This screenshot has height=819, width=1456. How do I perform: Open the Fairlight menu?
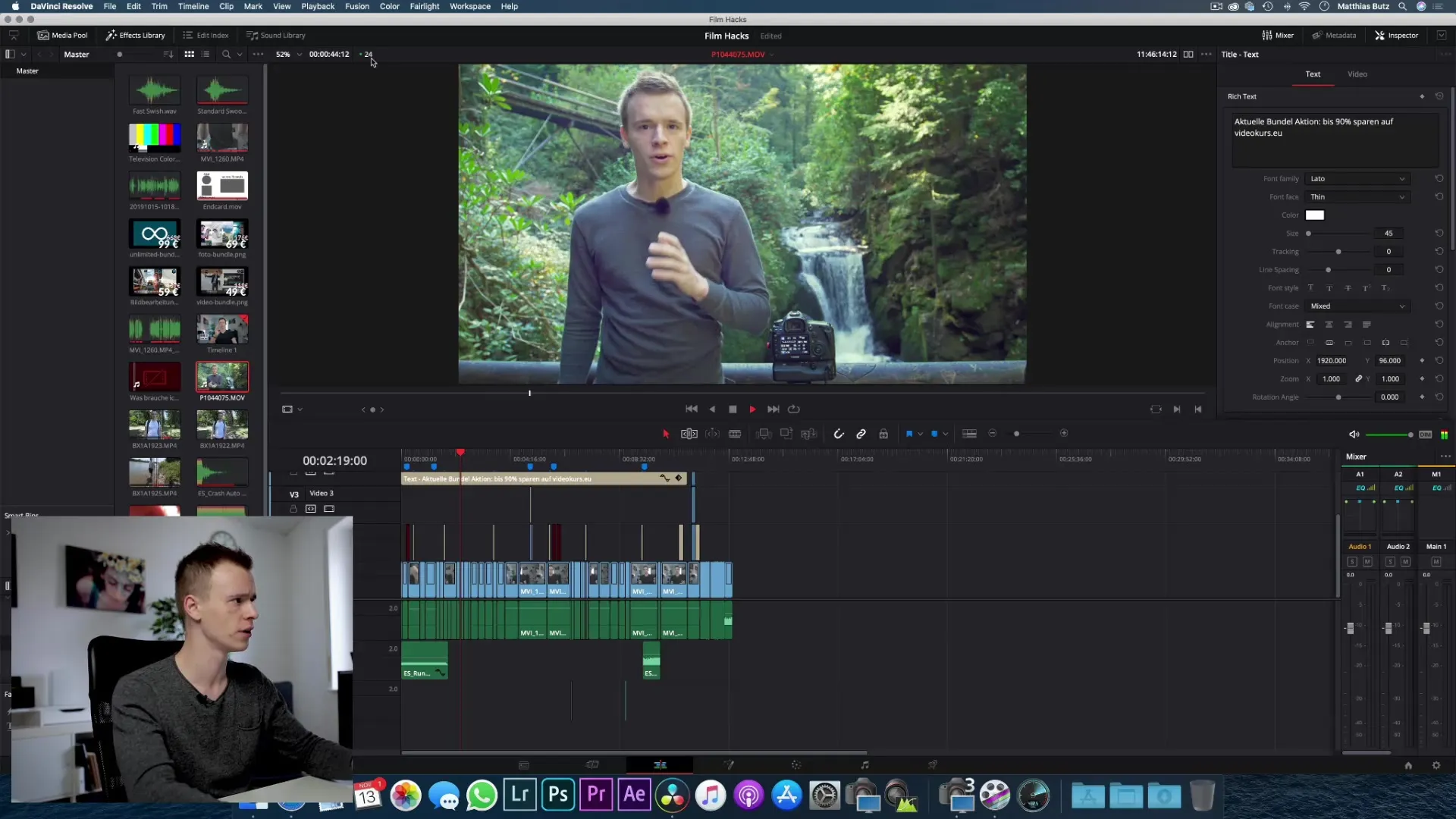pos(425,6)
